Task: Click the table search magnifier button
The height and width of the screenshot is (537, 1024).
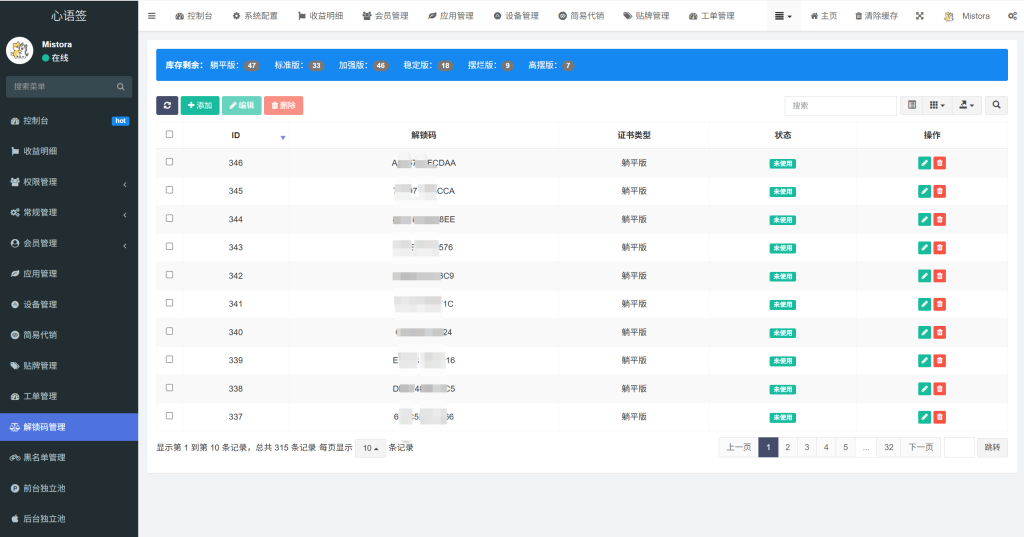Action: (x=996, y=105)
